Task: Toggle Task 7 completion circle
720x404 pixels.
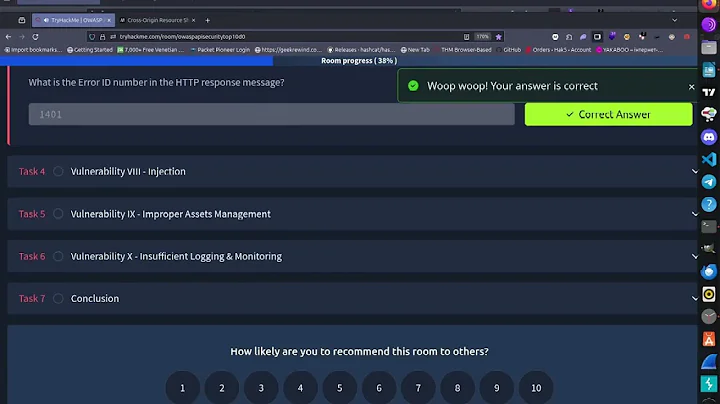Action: [x=58, y=298]
